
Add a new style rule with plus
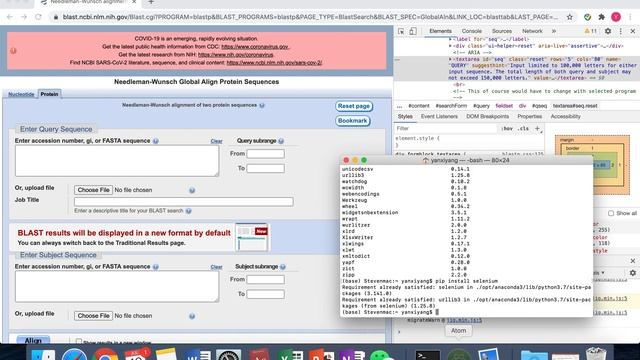(x=537, y=129)
